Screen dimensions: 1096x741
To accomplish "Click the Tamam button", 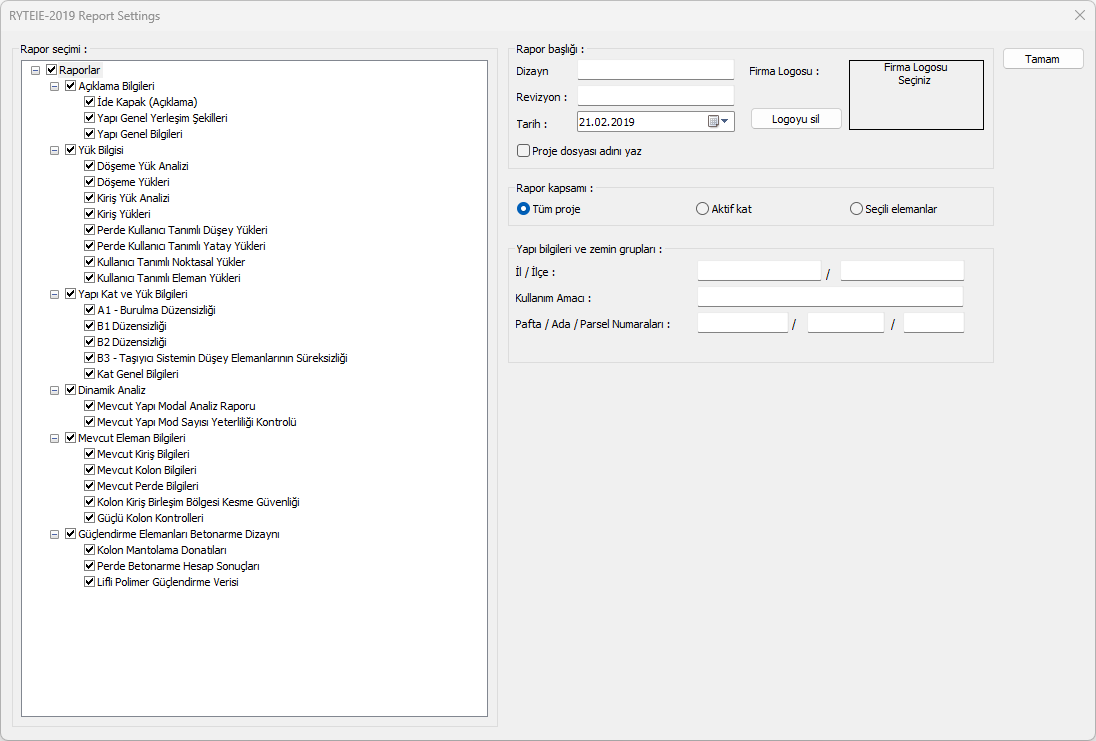I will coord(1043,59).
